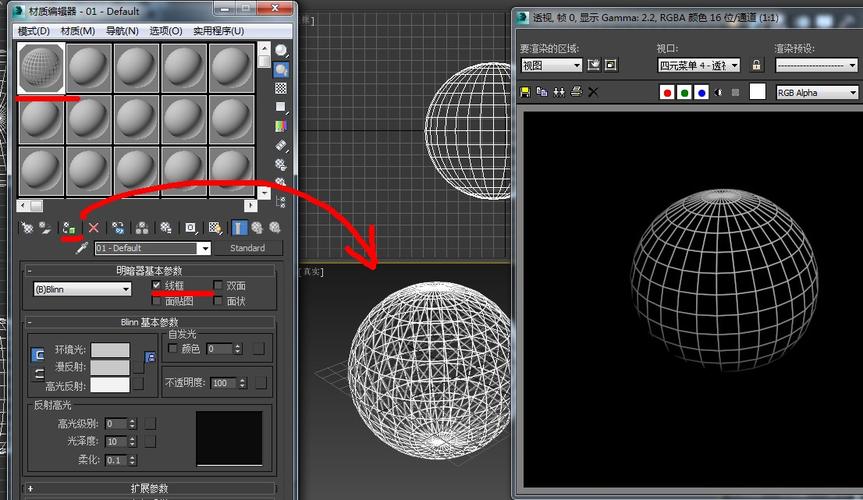The width and height of the screenshot is (863, 500).
Task: Click the eyedropper pick material icon
Action: [x=82, y=248]
